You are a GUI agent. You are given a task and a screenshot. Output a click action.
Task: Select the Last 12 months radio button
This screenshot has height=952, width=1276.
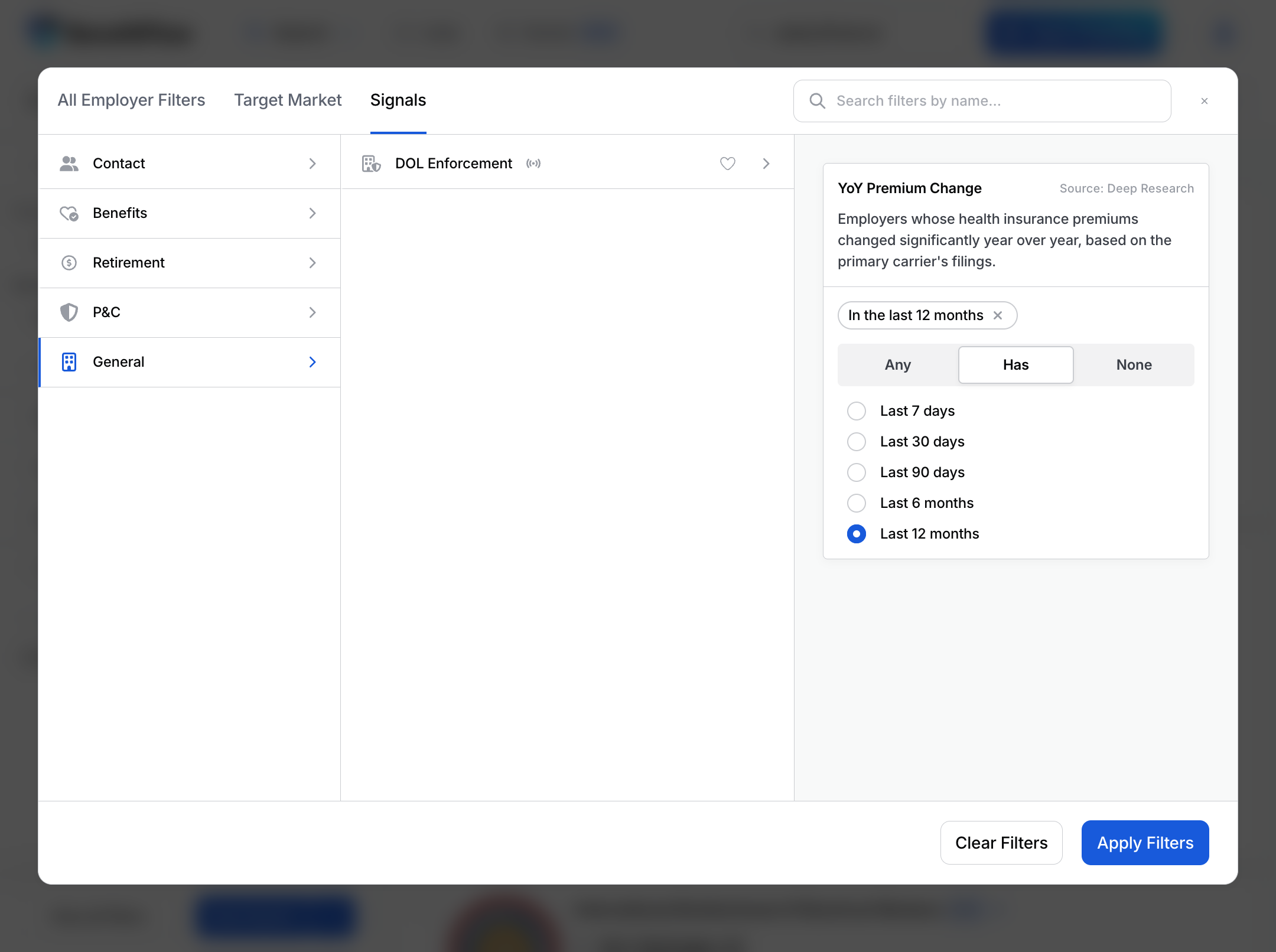click(x=857, y=534)
